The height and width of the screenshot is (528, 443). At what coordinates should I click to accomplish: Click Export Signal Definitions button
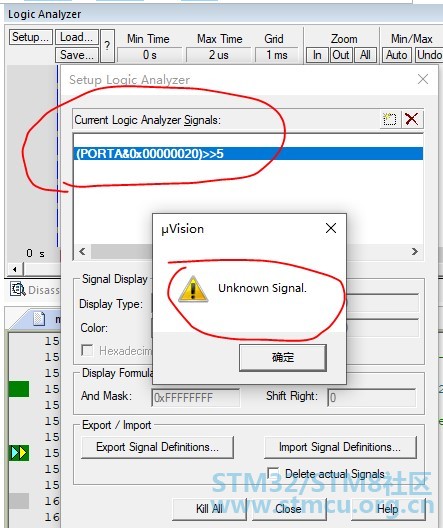pos(157,448)
